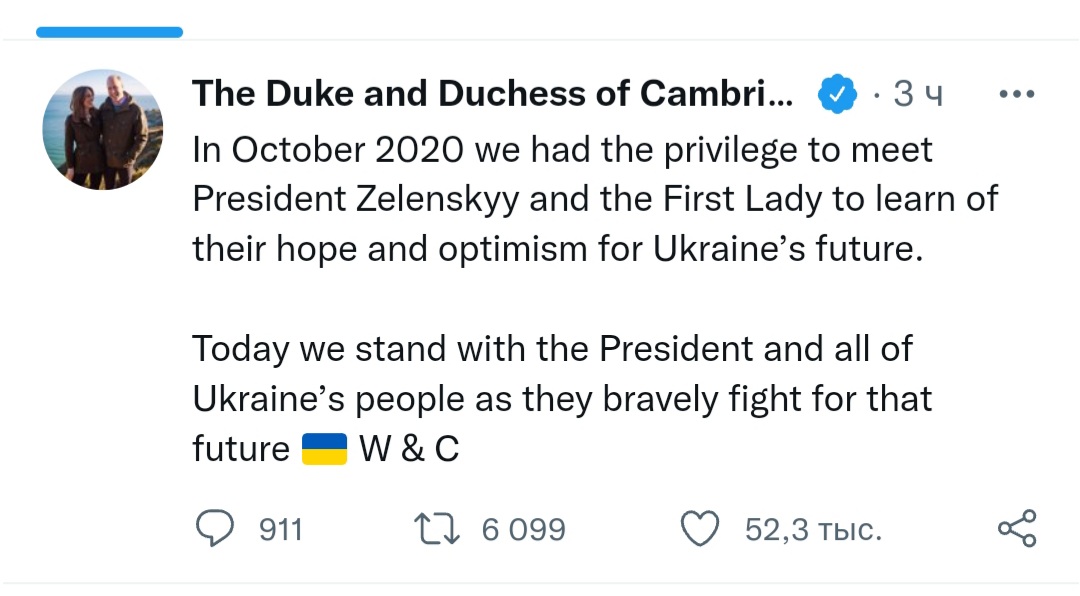The width and height of the screenshot is (1080, 596).
Task: Click The Duke and Duchess account name
Action: pyautogui.click(x=492, y=94)
